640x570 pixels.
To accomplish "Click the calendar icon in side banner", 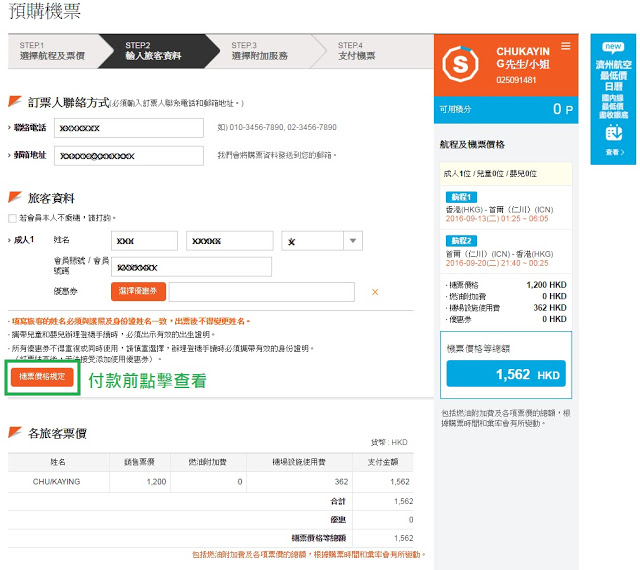I will click(613, 132).
